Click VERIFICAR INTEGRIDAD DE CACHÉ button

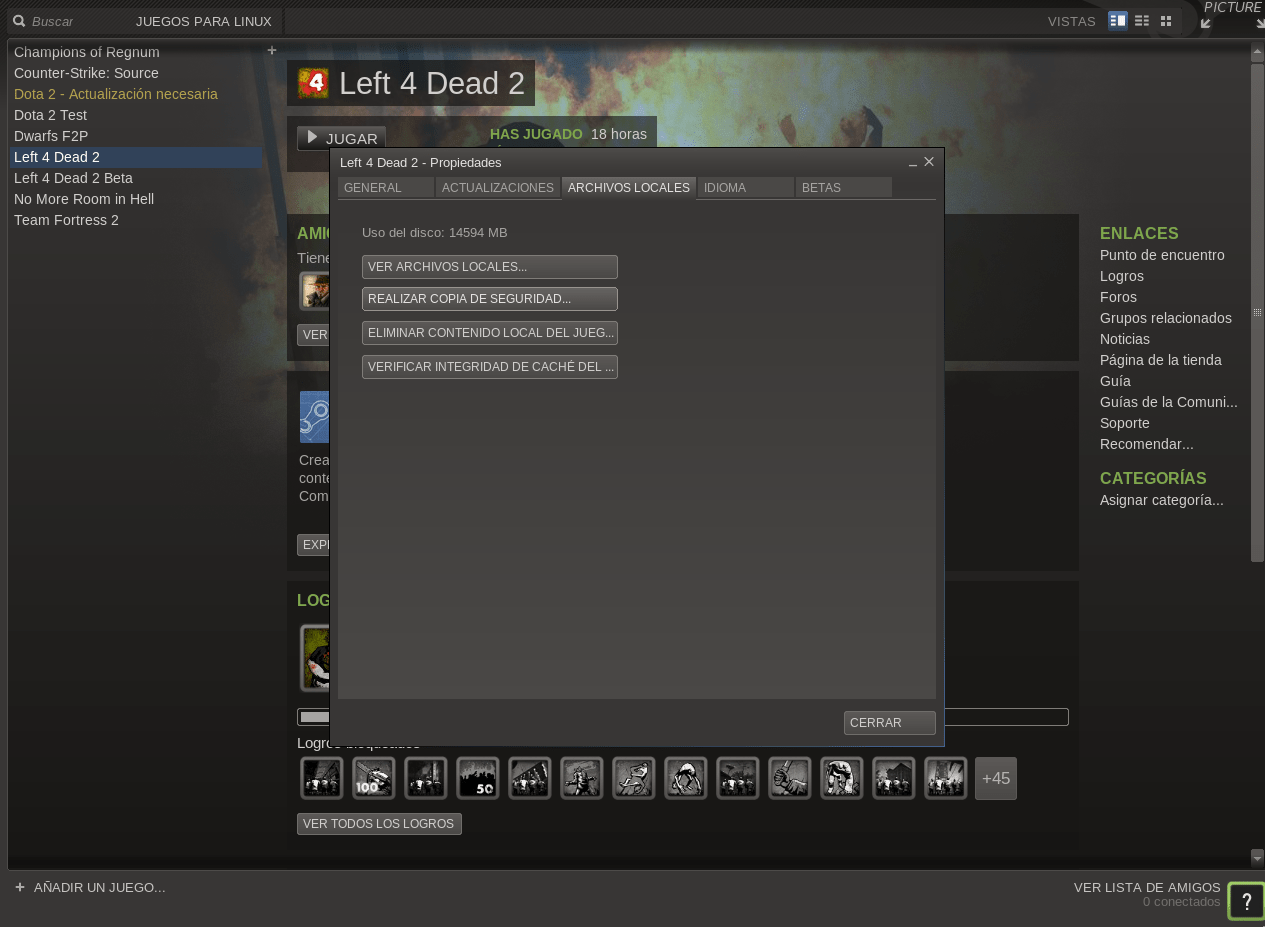pyautogui.click(x=490, y=367)
